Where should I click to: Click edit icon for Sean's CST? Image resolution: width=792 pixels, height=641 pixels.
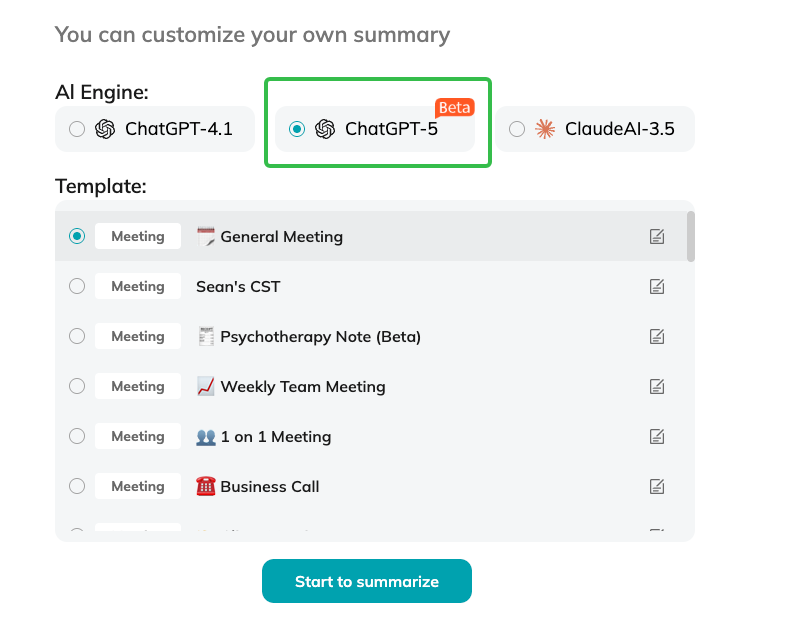pos(657,287)
